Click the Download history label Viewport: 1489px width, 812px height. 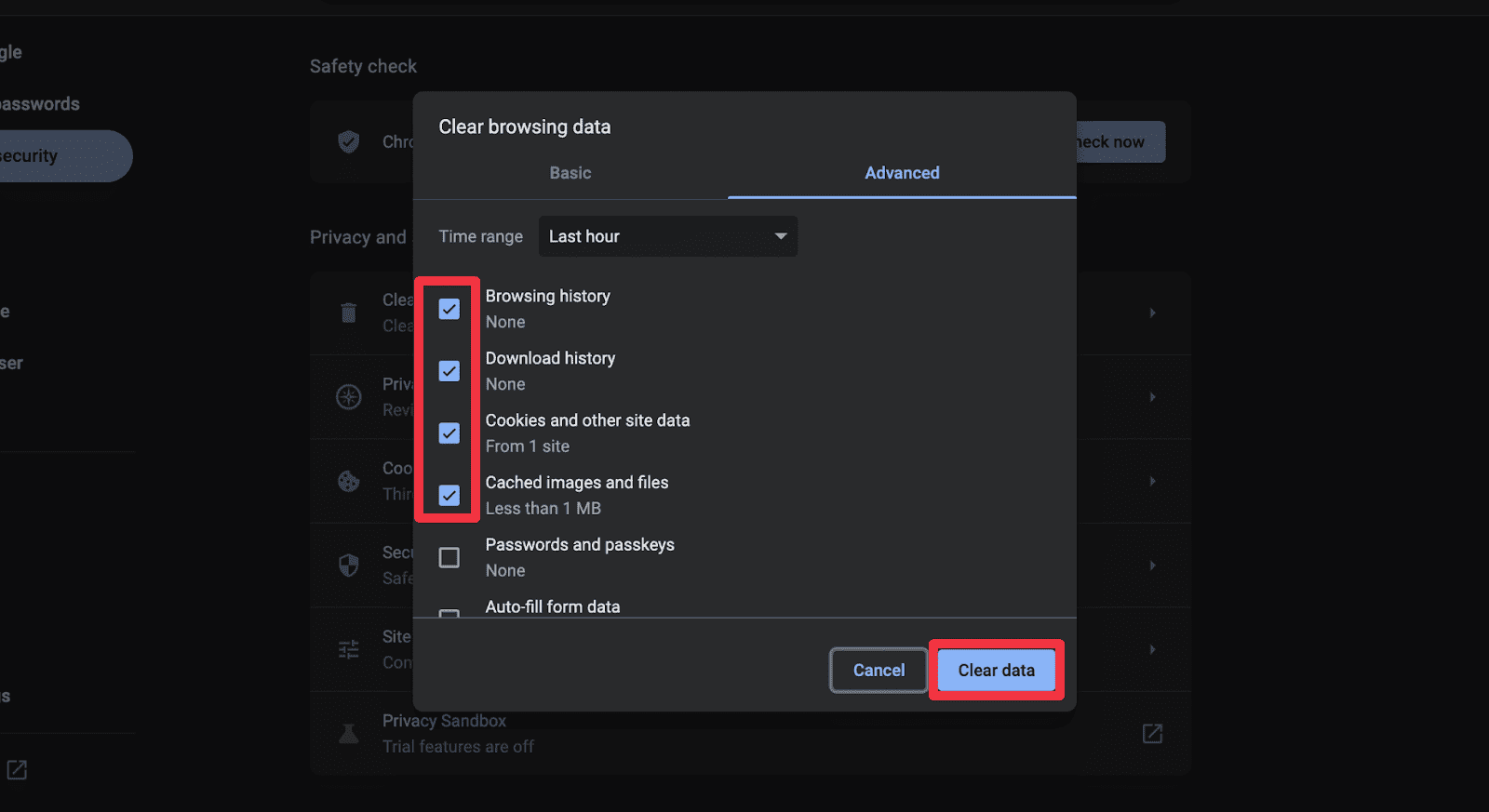point(550,358)
